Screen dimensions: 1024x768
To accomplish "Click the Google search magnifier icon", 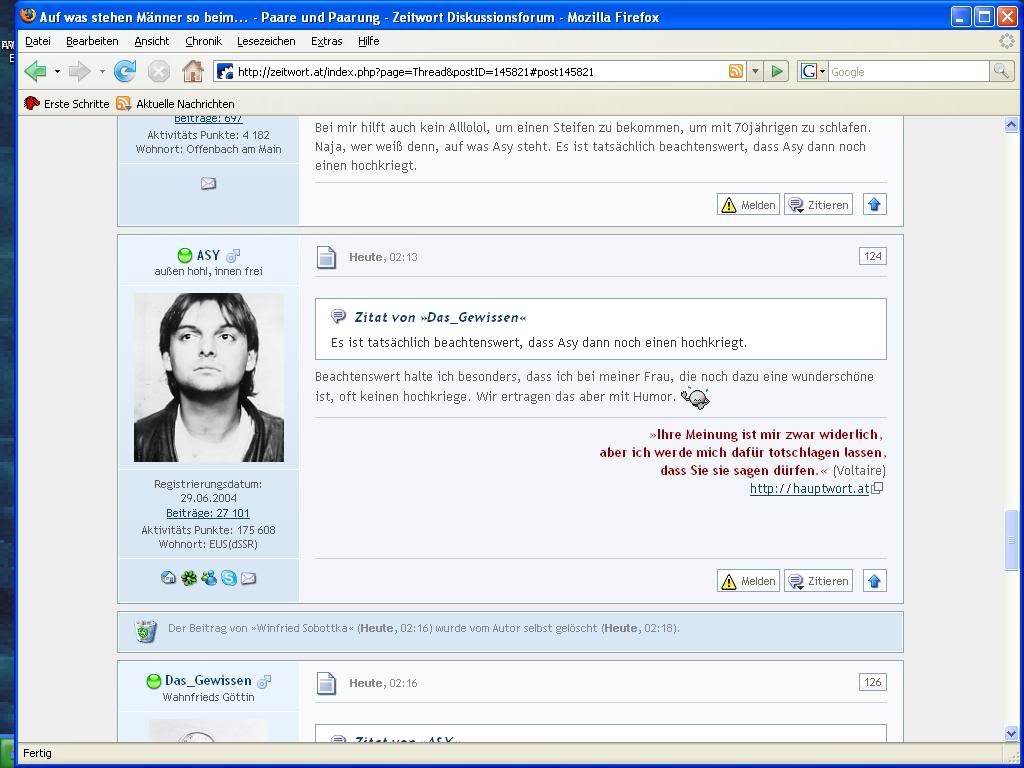I will tap(1002, 71).
